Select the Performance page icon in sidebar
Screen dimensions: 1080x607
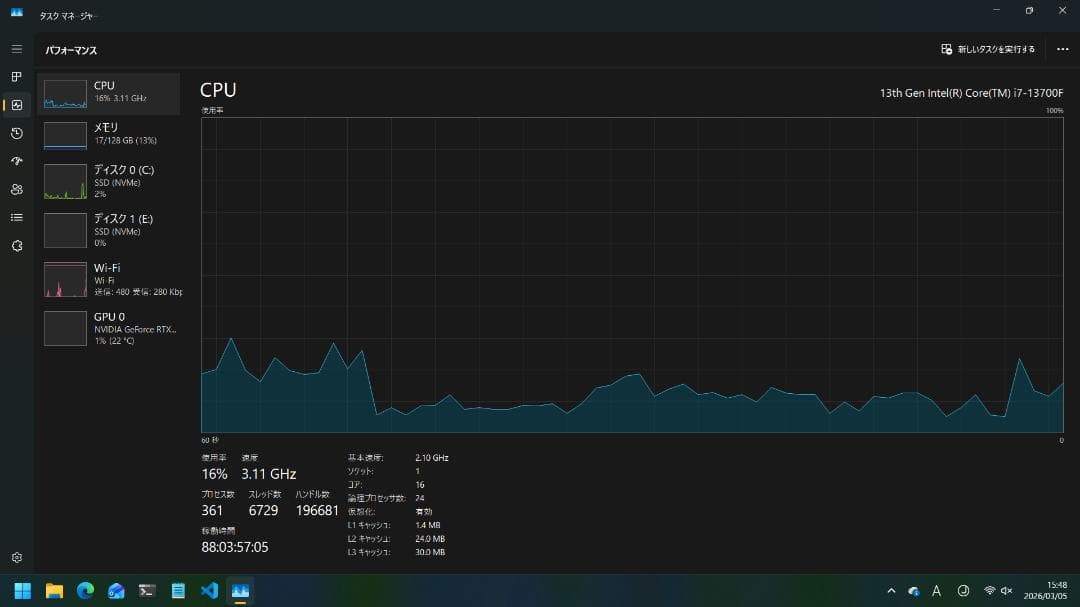pyautogui.click(x=16, y=105)
